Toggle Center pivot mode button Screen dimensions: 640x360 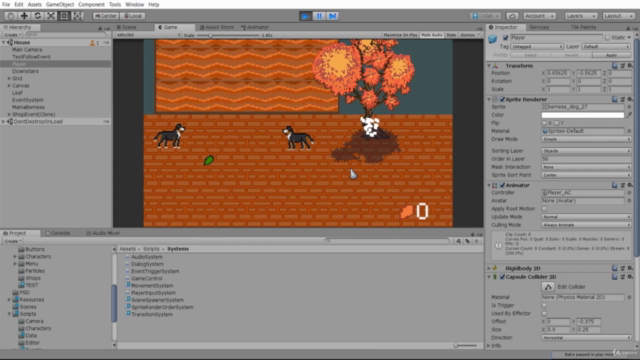pos(106,16)
